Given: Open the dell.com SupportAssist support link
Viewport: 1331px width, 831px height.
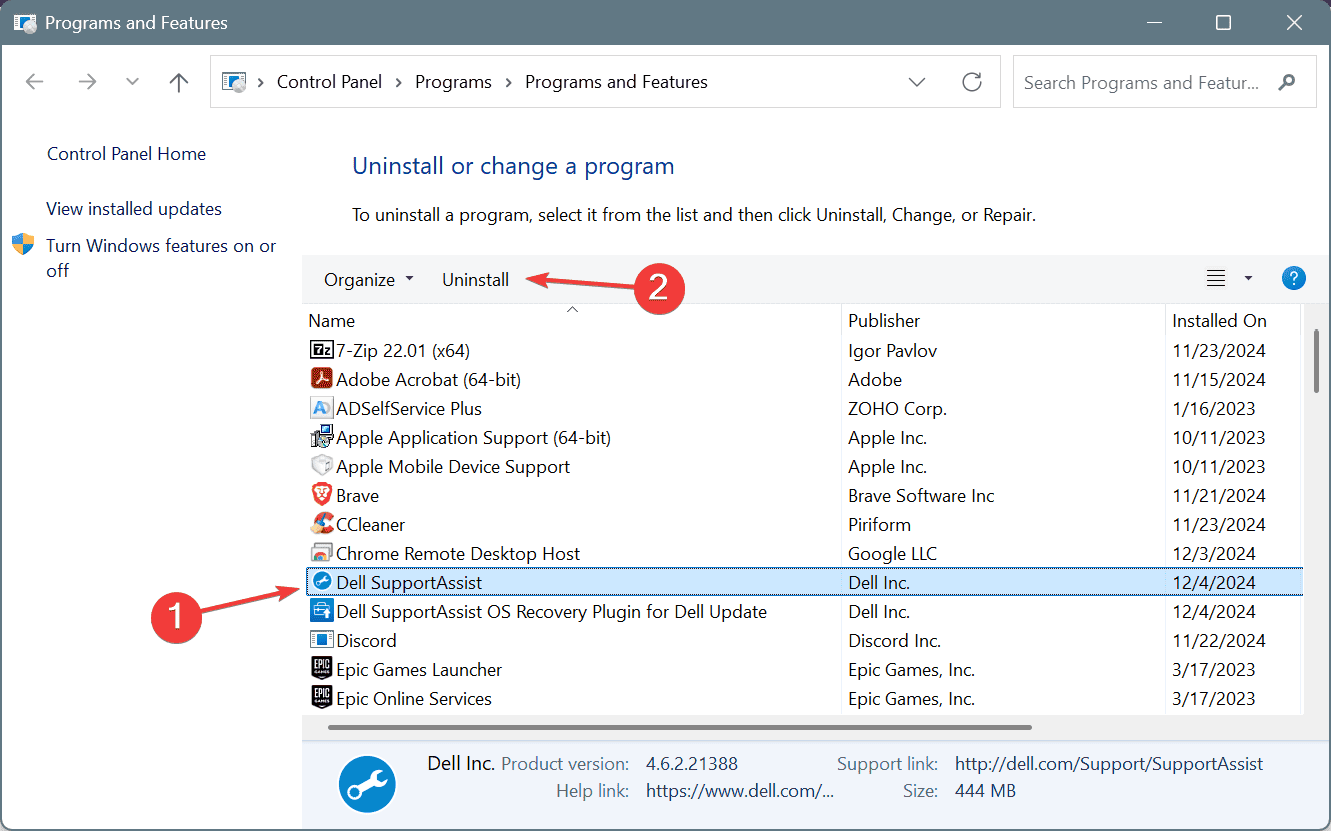Looking at the screenshot, I should [x=1109, y=764].
